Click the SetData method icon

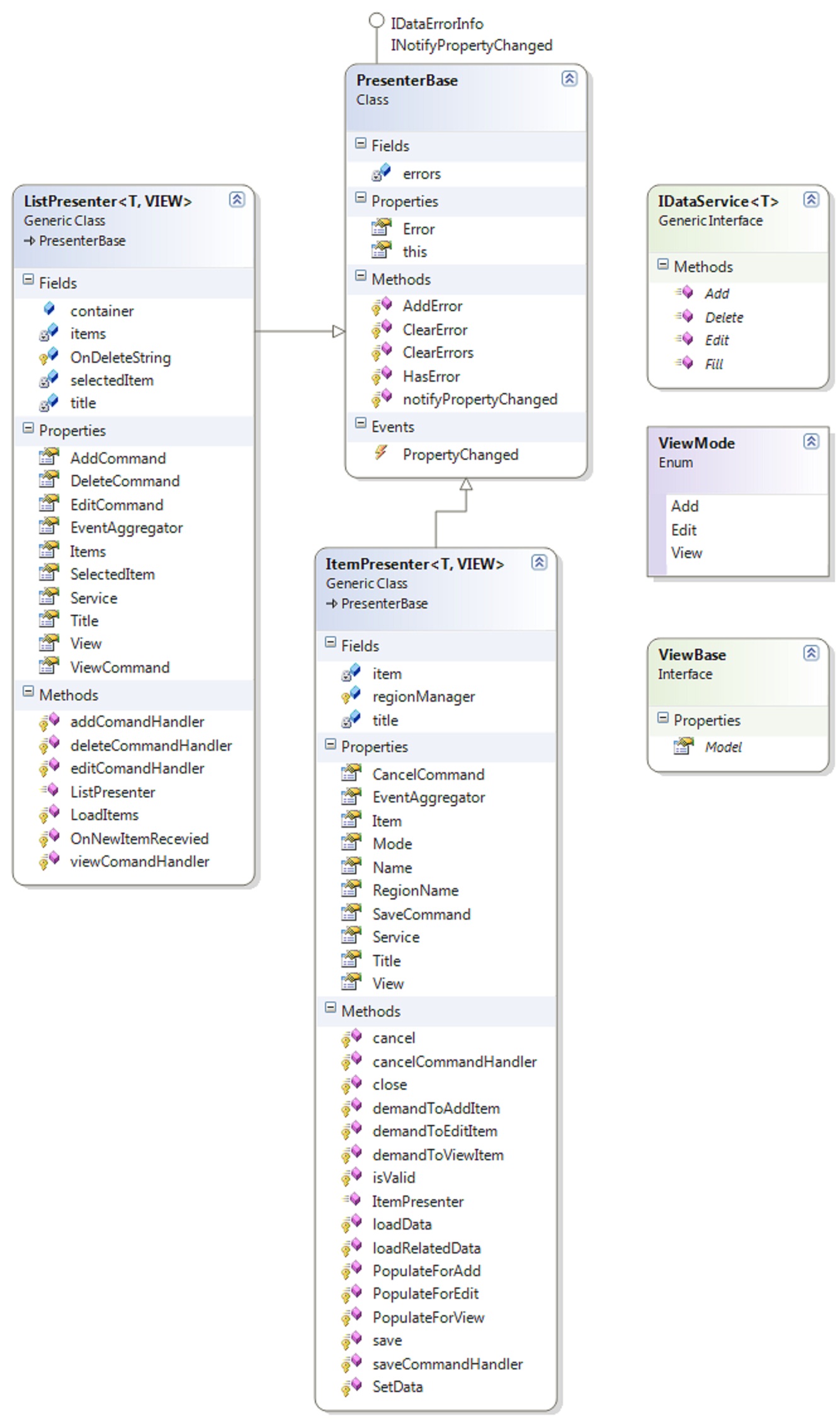coord(351,1387)
